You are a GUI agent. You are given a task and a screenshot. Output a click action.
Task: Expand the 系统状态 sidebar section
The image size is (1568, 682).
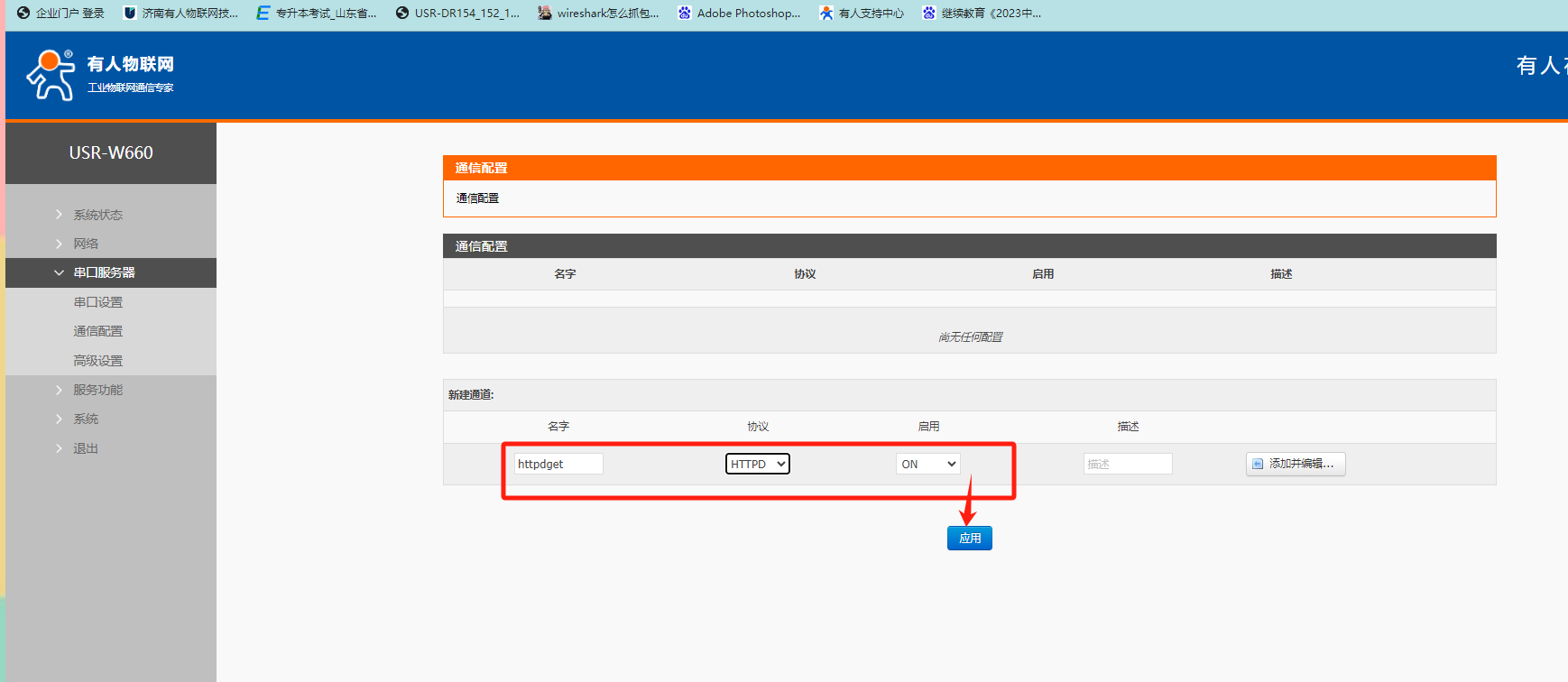97,215
